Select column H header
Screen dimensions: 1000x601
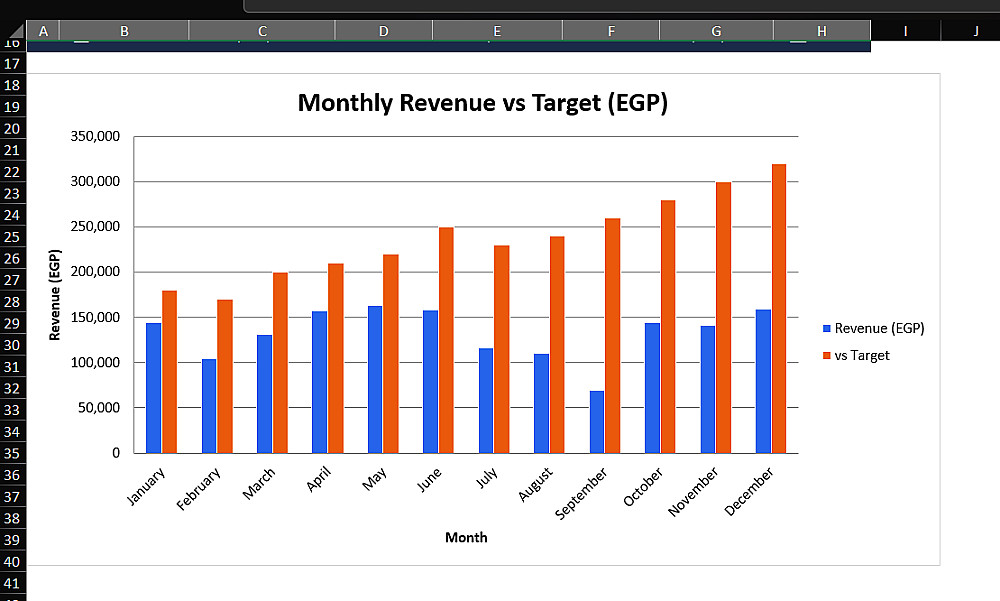pos(822,31)
